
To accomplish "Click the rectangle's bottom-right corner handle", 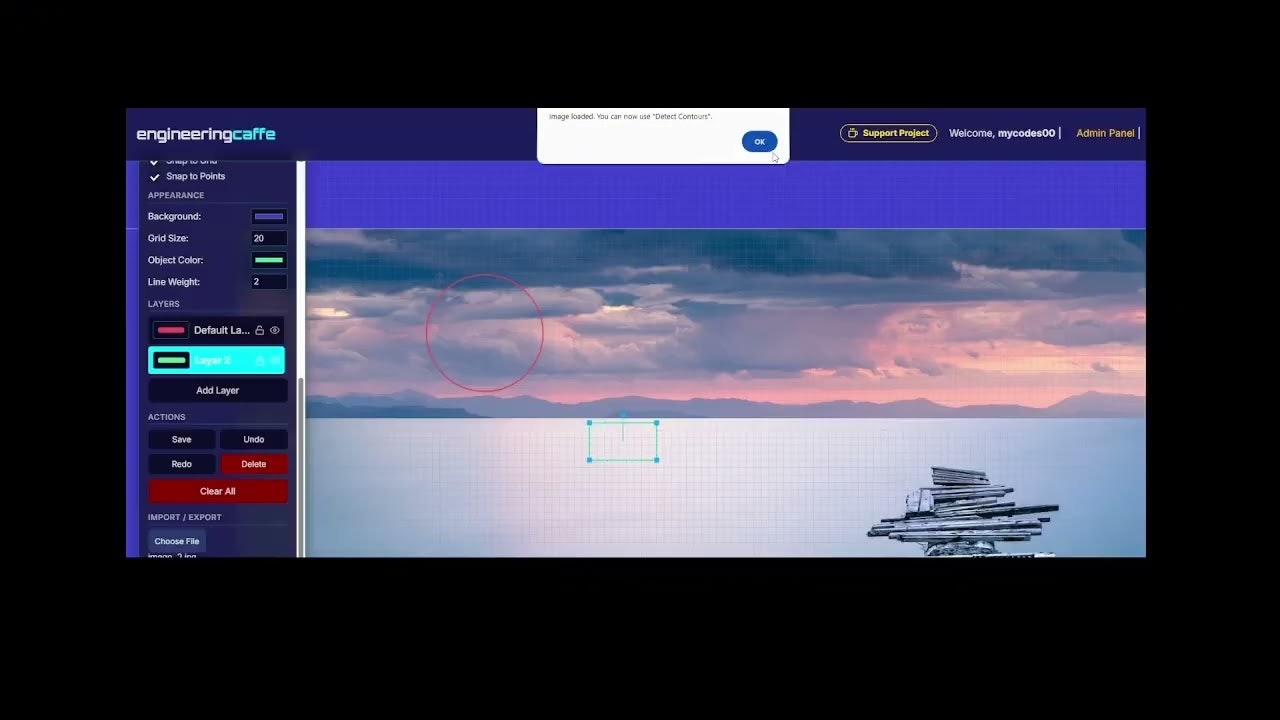I will 656,460.
